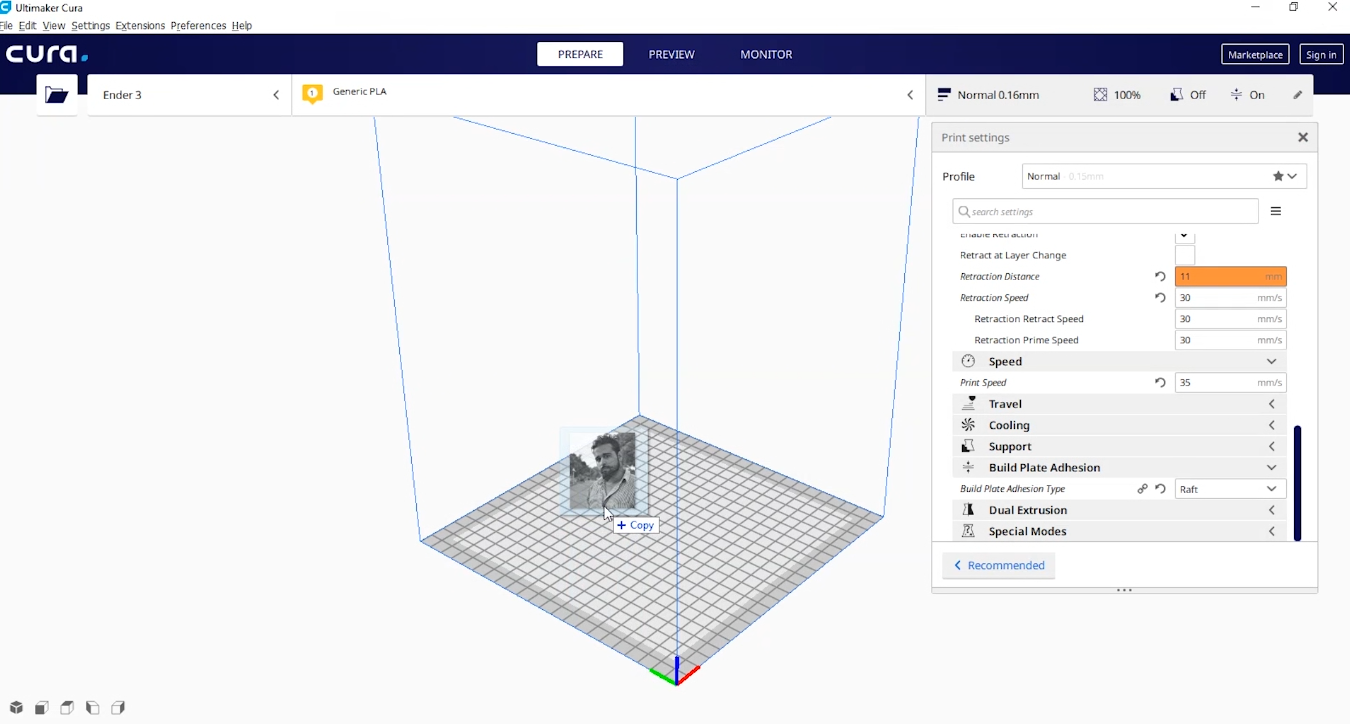This screenshot has width=1350, height=724.
Task: Click the Print settings scrollbar thumb
Action: tap(1297, 483)
